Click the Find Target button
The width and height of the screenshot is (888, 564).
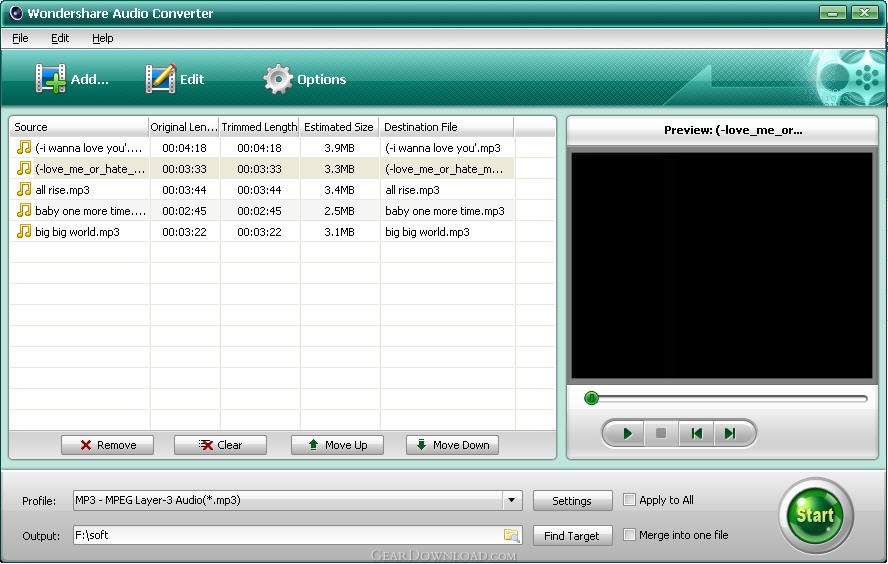(573, 536)
